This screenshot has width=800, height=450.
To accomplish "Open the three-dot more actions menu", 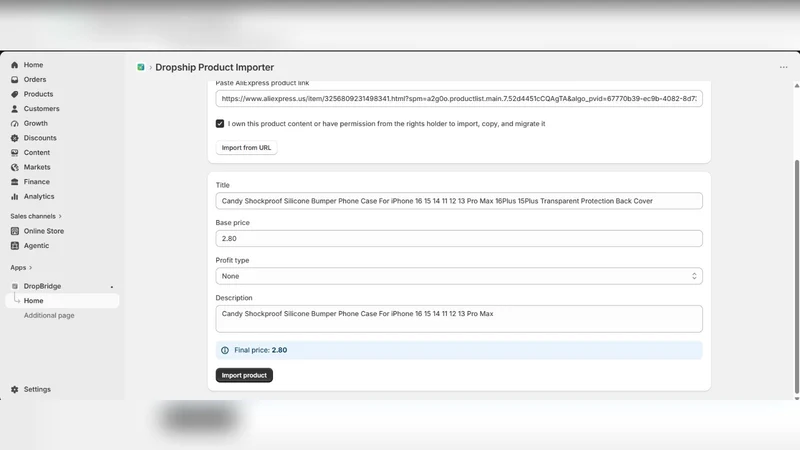I will [x=783, y=67].
